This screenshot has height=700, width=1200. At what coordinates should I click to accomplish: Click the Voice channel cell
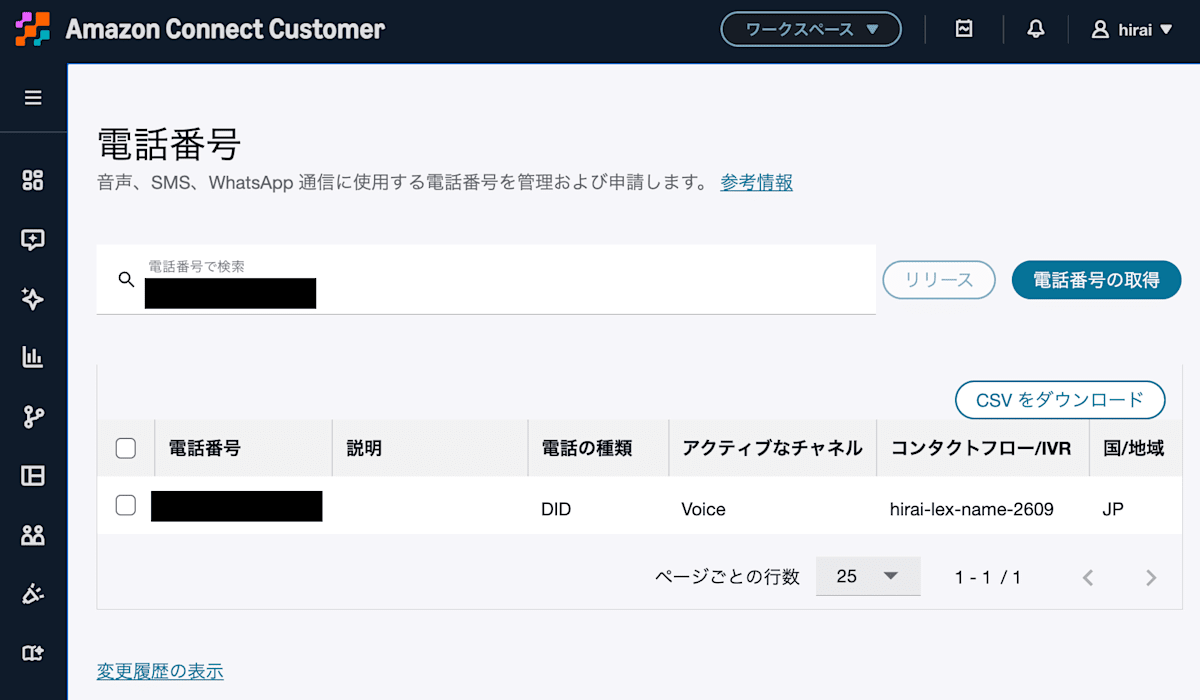(703, 509)
